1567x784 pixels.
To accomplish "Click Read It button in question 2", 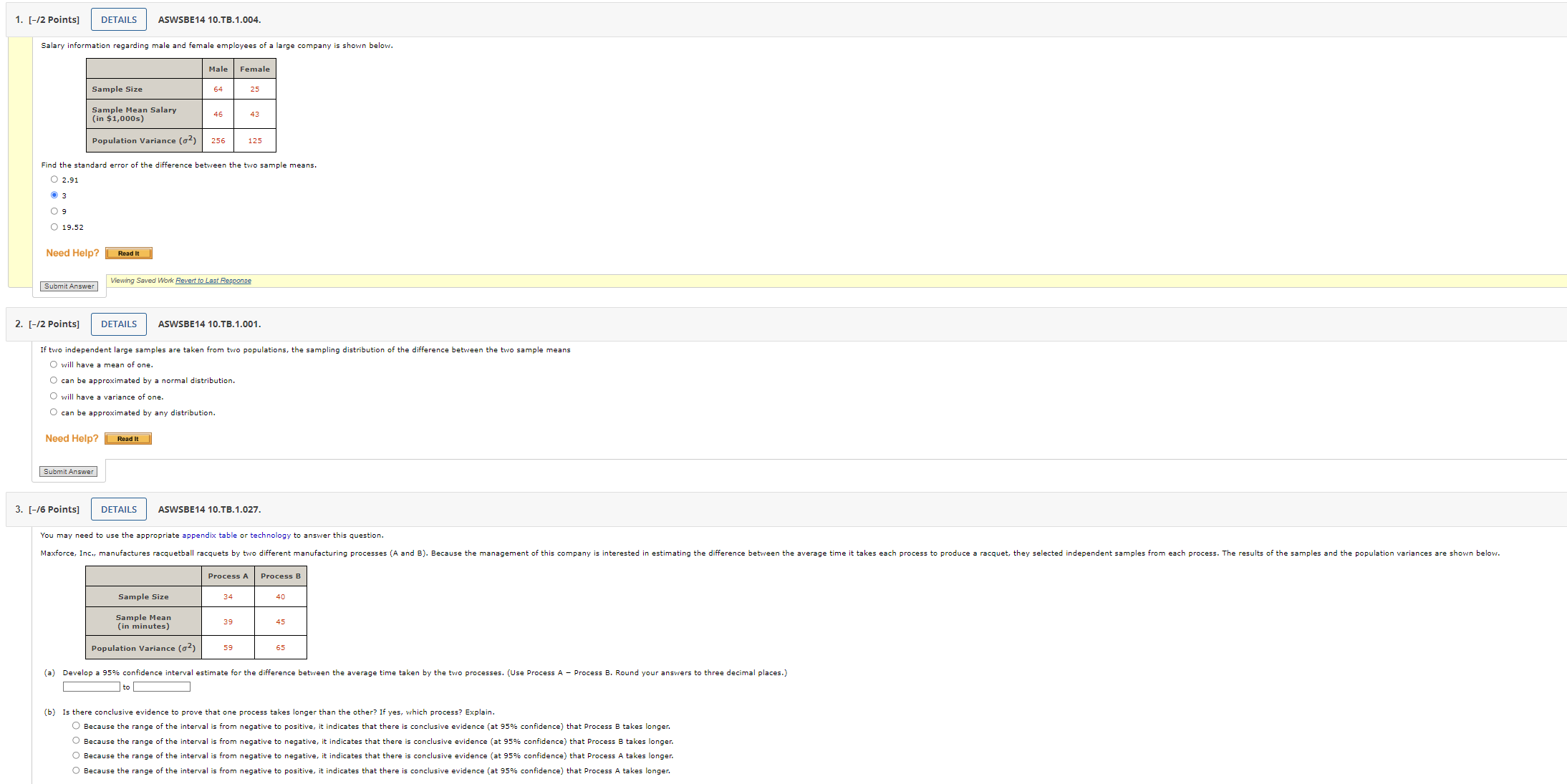I will point(128,439).
